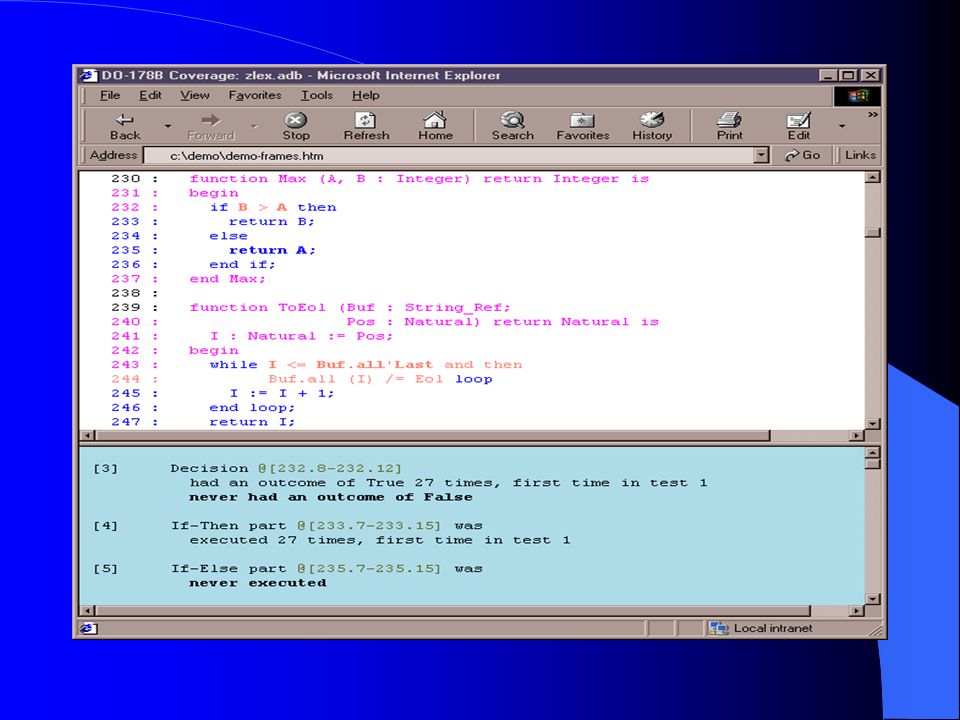This screenshot has width=960, height=720.
Task: Click the source pane horizontal scroll right arrow
Action: (x=857, y=435)
